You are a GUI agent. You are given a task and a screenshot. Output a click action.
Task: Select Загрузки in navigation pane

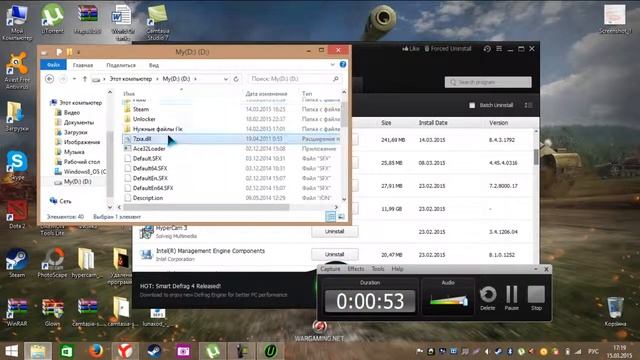(76, 132)
